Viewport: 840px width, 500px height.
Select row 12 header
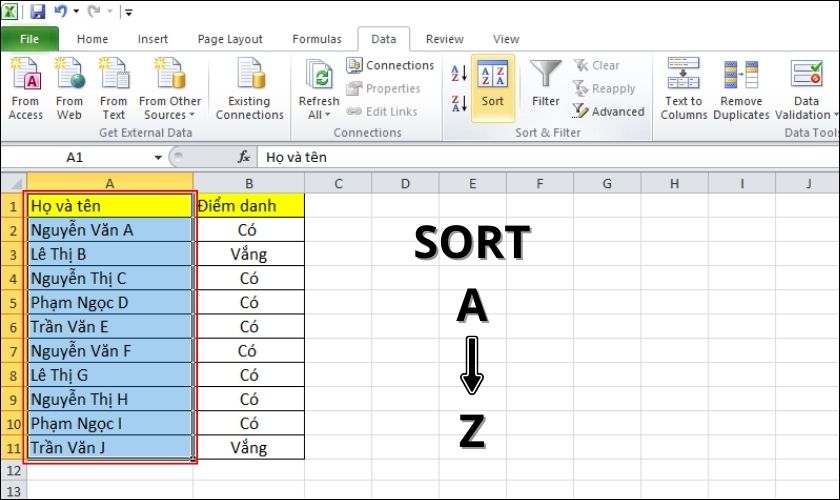tap(13, 471)
